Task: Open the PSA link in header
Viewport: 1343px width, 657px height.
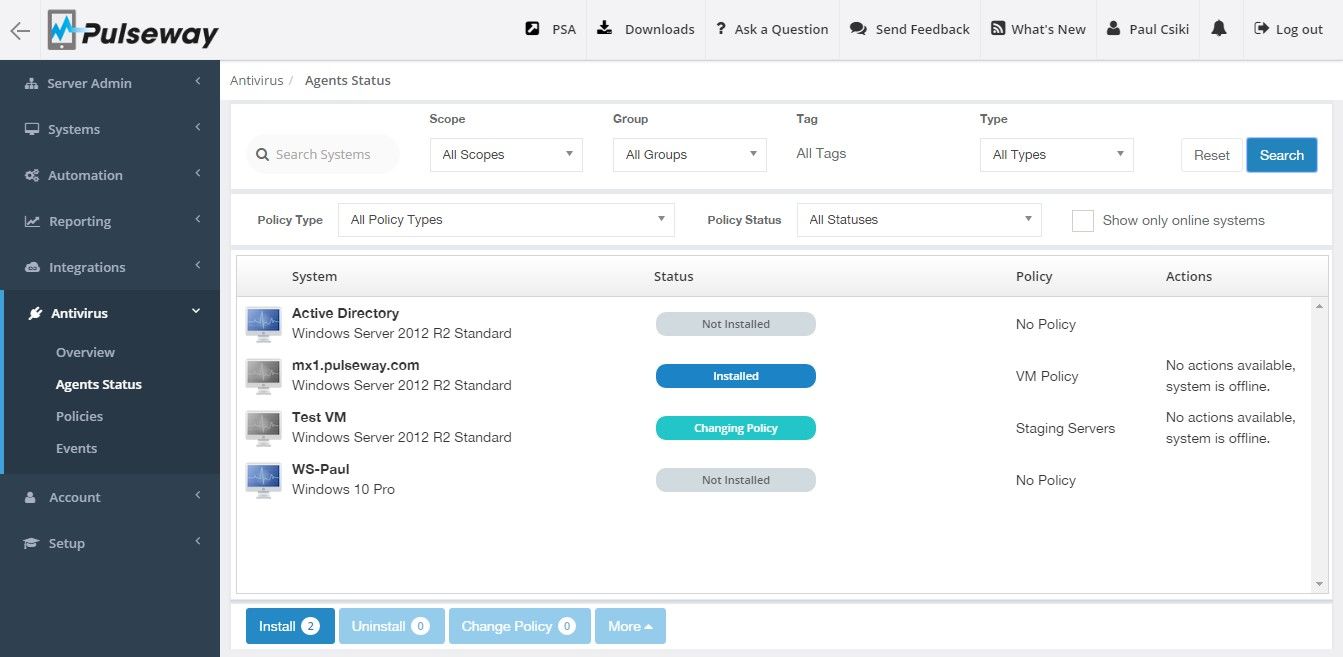Action: [x=551, y=29]
